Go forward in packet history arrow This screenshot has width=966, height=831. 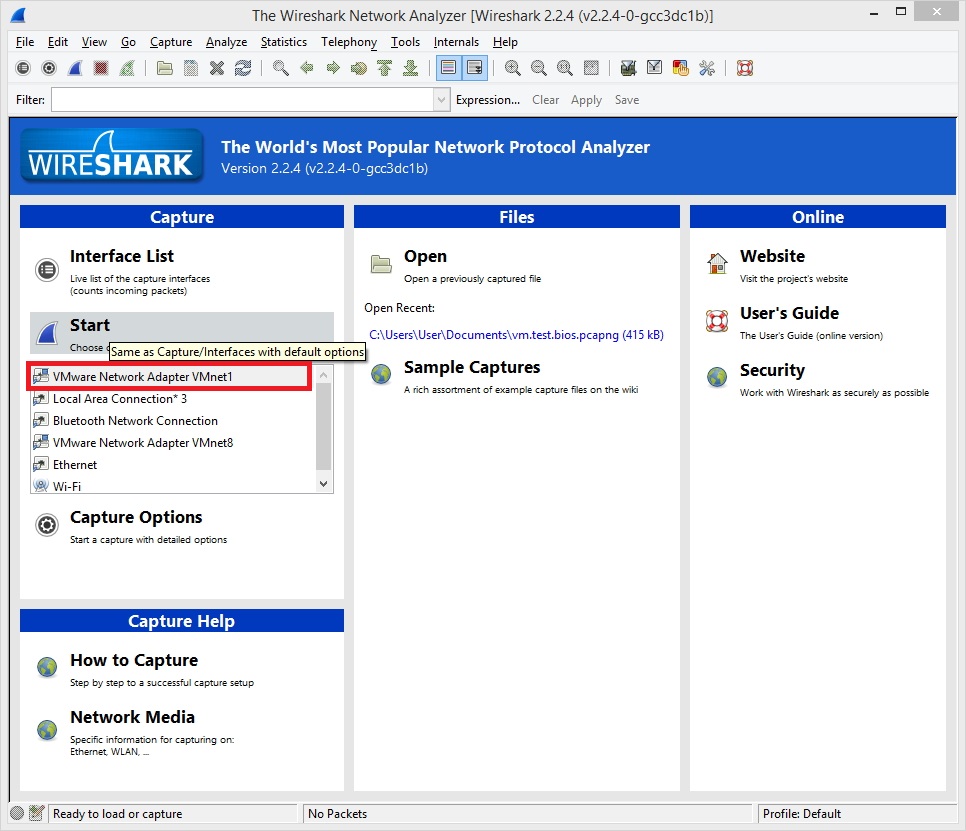[333, 68]
